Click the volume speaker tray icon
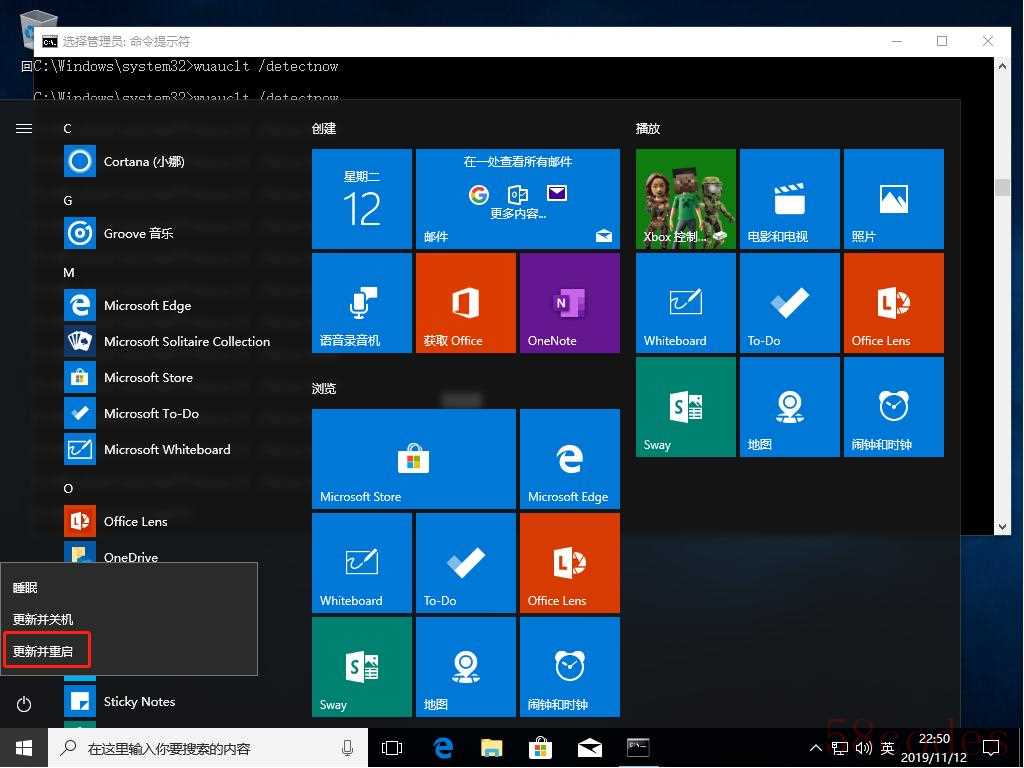1024x768 pixels. pos(863,748)
